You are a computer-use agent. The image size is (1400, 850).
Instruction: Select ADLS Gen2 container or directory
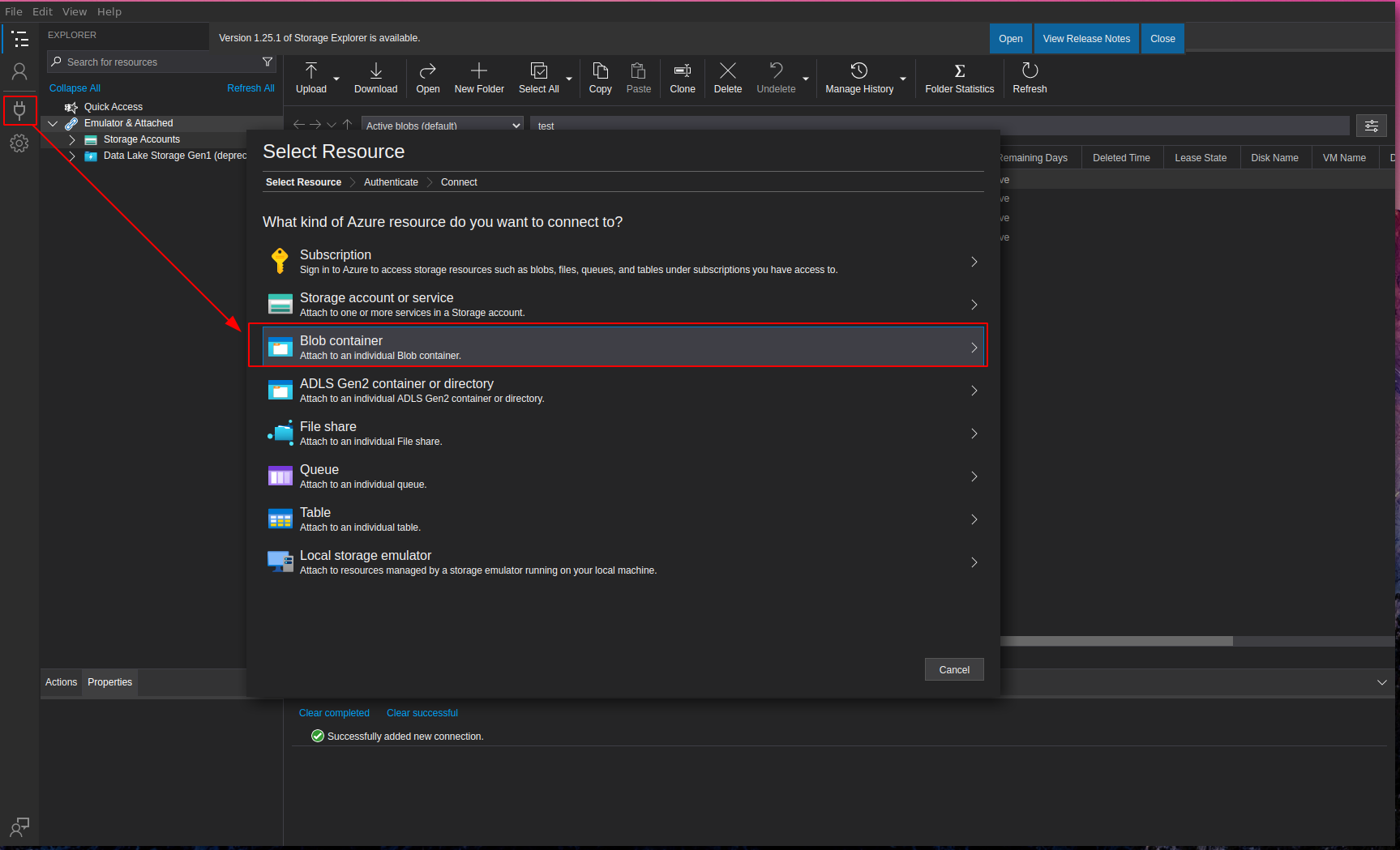[x=623, y=391]
